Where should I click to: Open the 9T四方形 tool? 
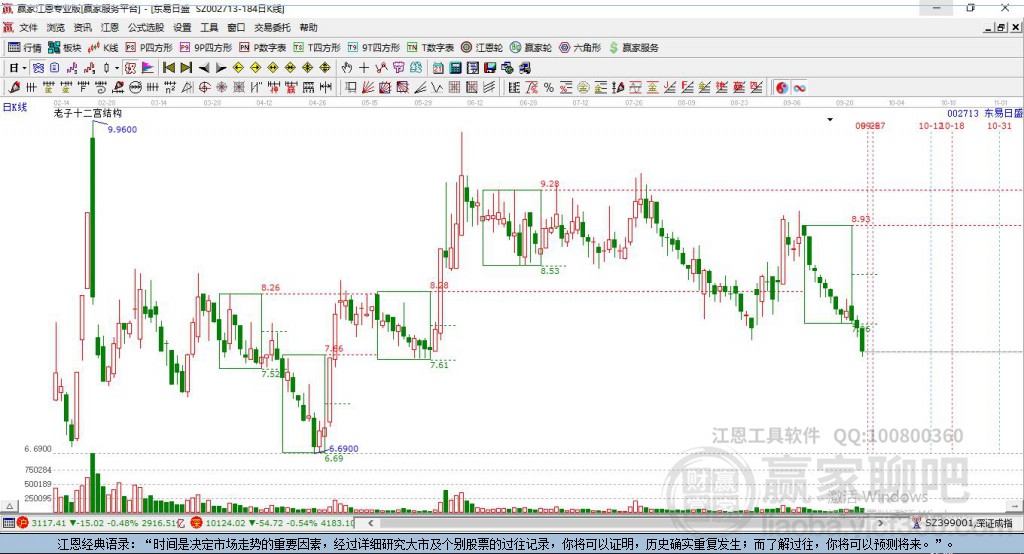(x=374, y=48)
